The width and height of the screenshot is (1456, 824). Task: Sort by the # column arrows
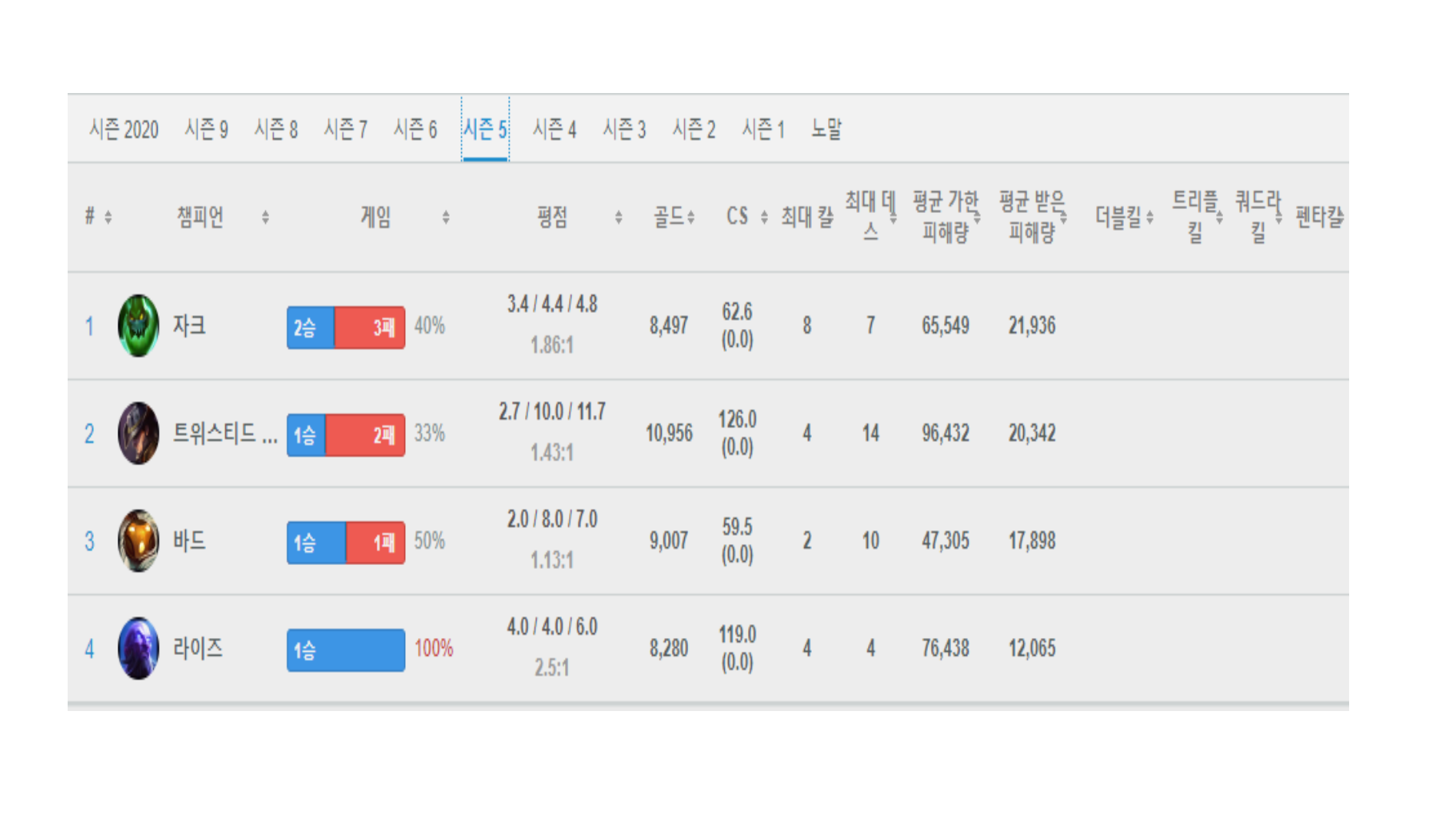pyautogui.click(x=108, y=218)
